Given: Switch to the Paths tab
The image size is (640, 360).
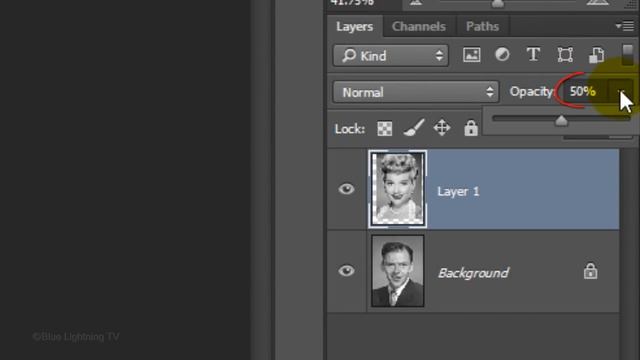Looking at the screenshot, I should pyautogui.click(x=482, y=27).
